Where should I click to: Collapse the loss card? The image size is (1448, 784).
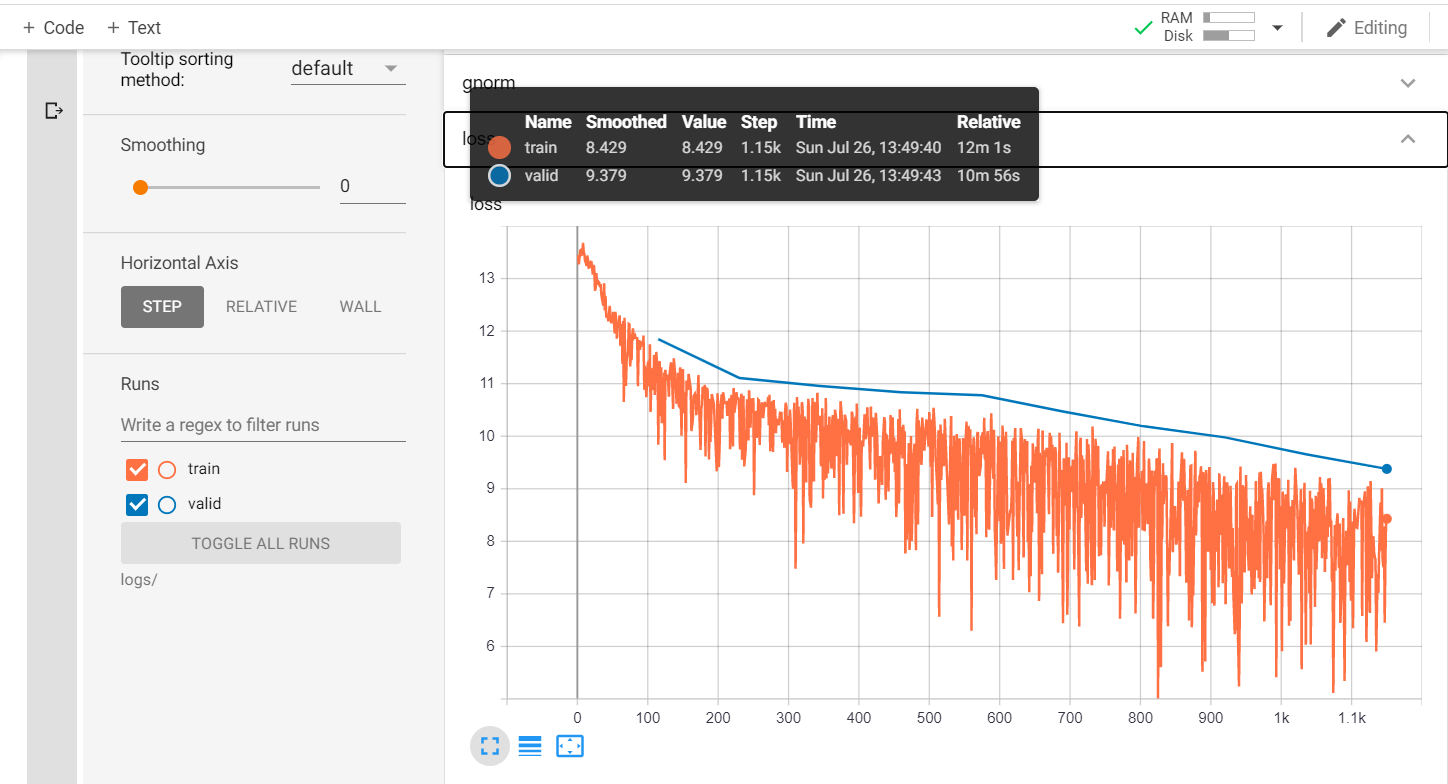[1407, 139]
